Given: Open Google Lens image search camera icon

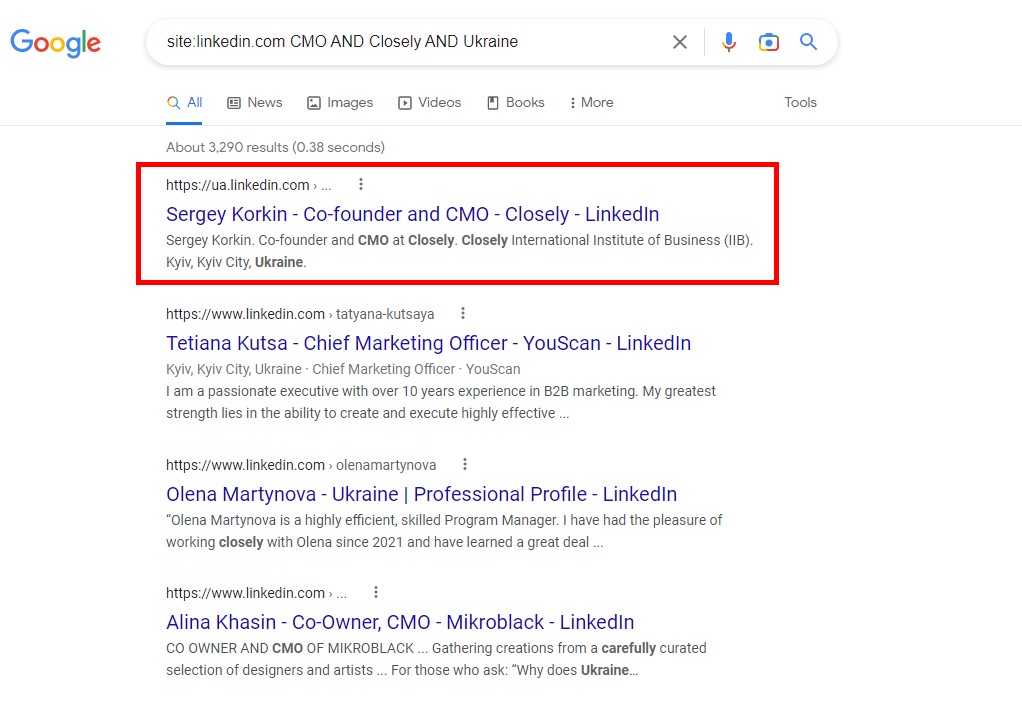Looking at the screenshot, I should (768, 41).
